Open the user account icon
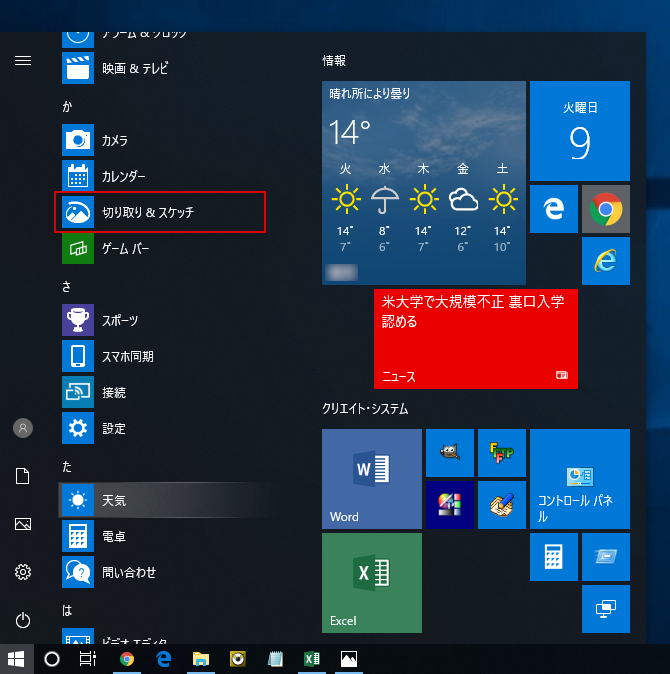The image size is (670, 674). [x=23, y=428]
